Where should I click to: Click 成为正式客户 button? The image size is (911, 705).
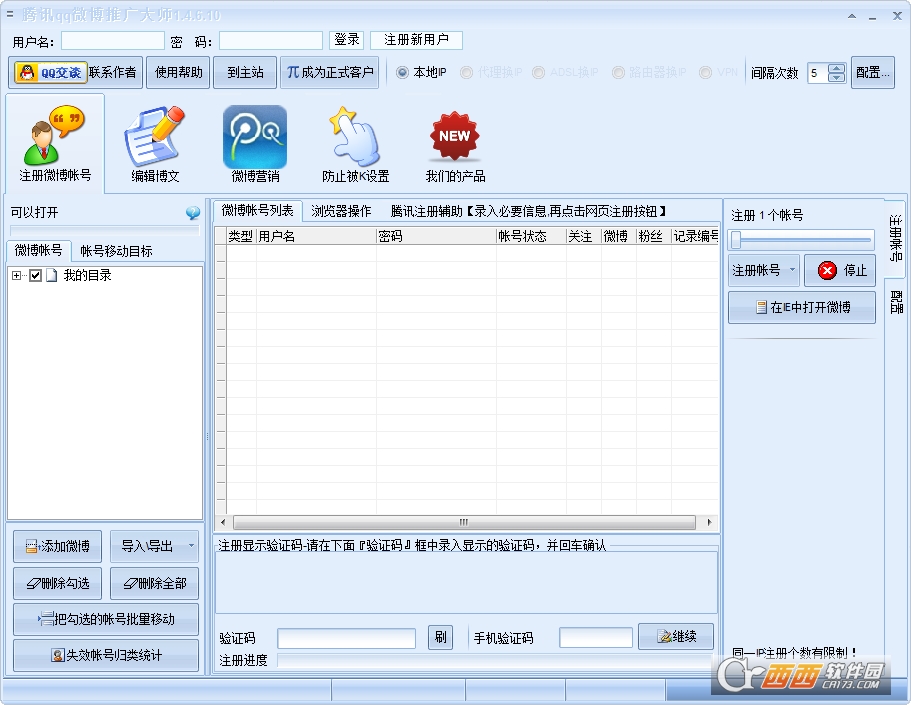(329, 72)
